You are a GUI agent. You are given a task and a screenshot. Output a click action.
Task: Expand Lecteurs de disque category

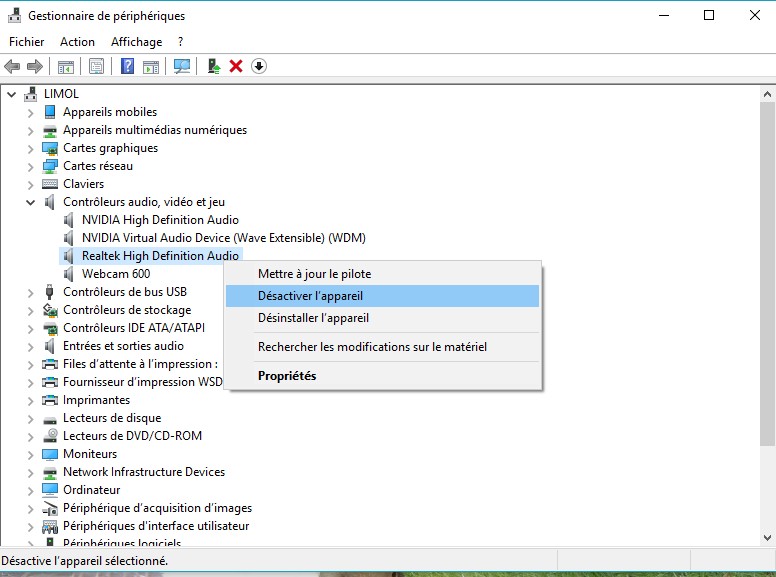click(31, 419)
